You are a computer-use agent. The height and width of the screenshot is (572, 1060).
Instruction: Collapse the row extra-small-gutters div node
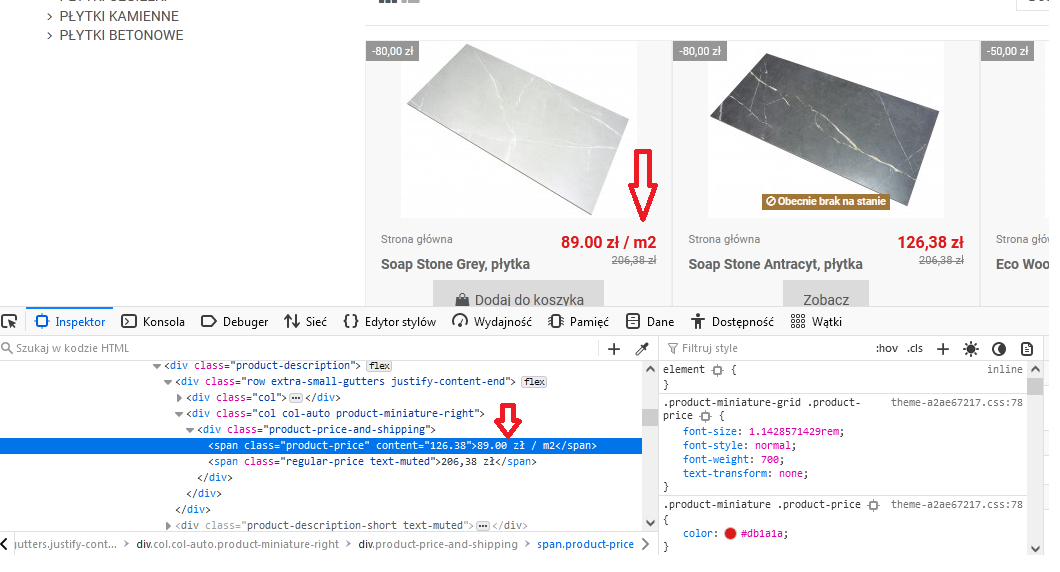tap(168, 382)
